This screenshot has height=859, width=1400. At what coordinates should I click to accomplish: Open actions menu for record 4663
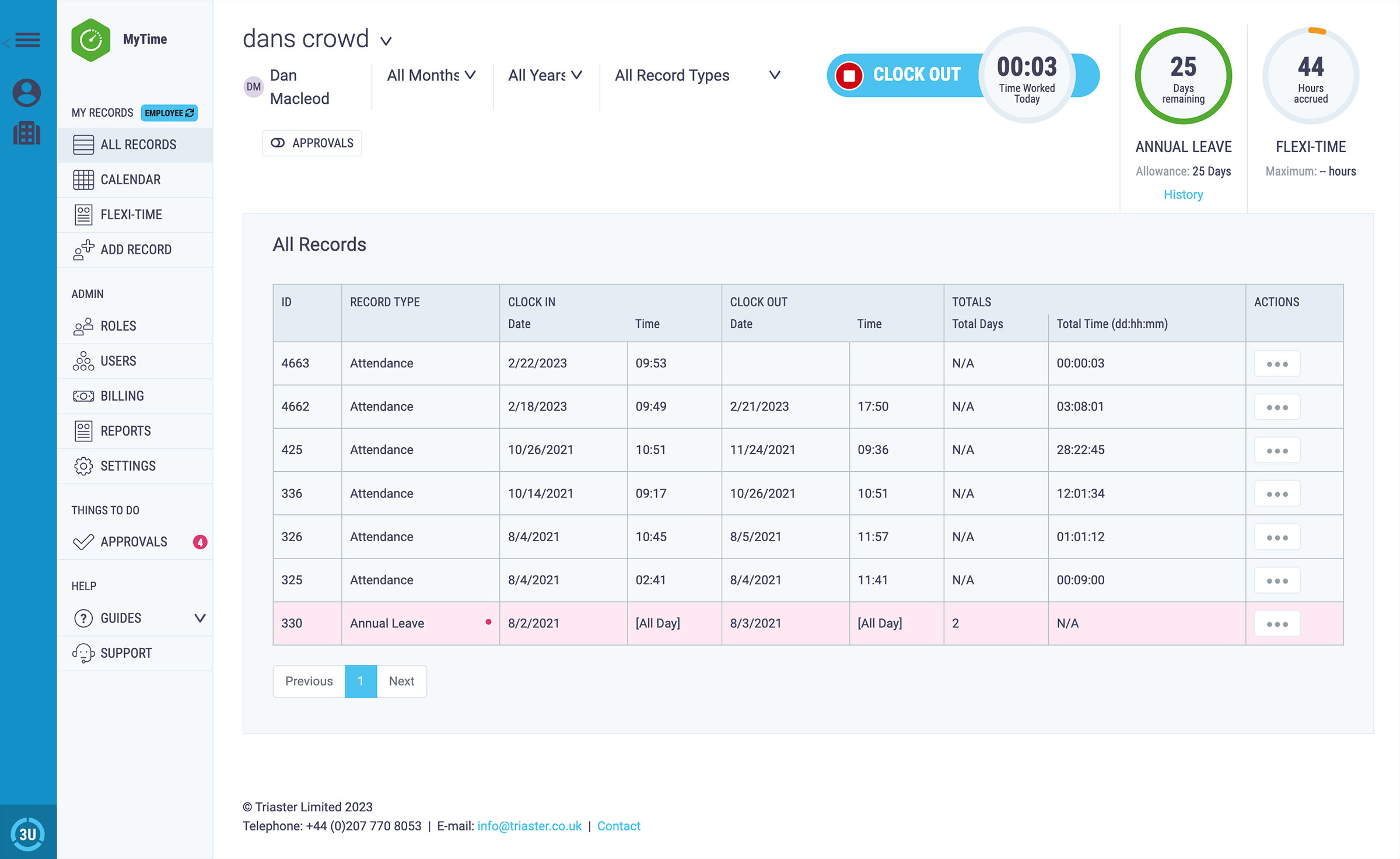pyautogui.click(x=1277, y=364)
